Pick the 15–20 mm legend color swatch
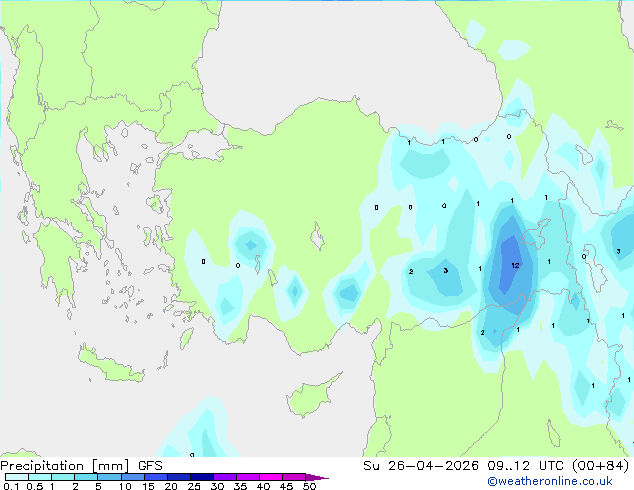 click(155, 477)
